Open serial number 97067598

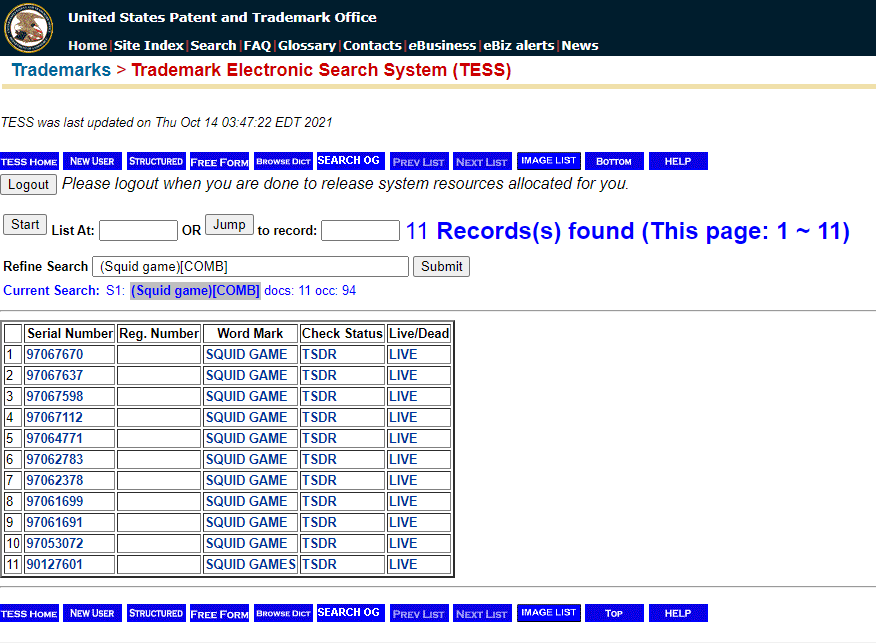click(x=55, y=397)
